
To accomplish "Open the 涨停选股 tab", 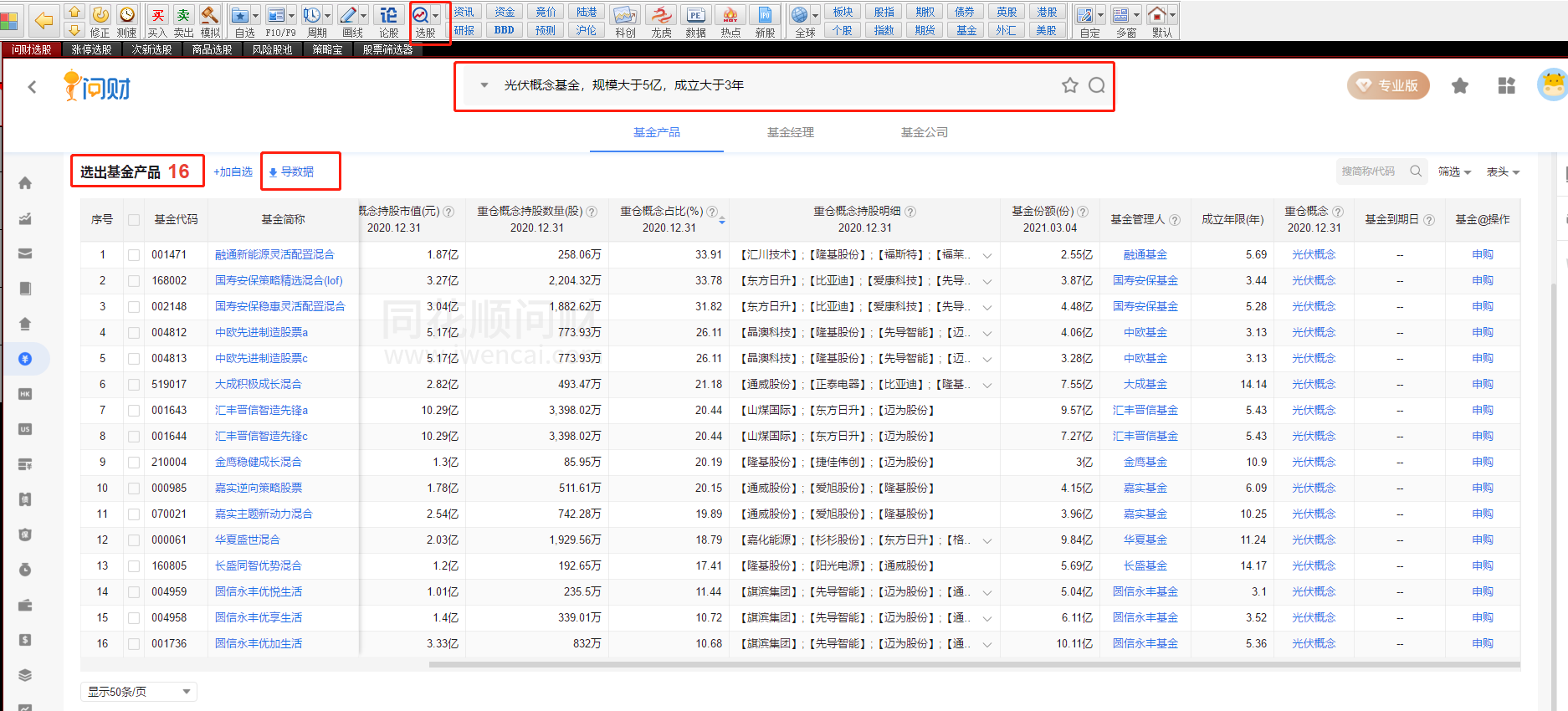I will point(91,50).
